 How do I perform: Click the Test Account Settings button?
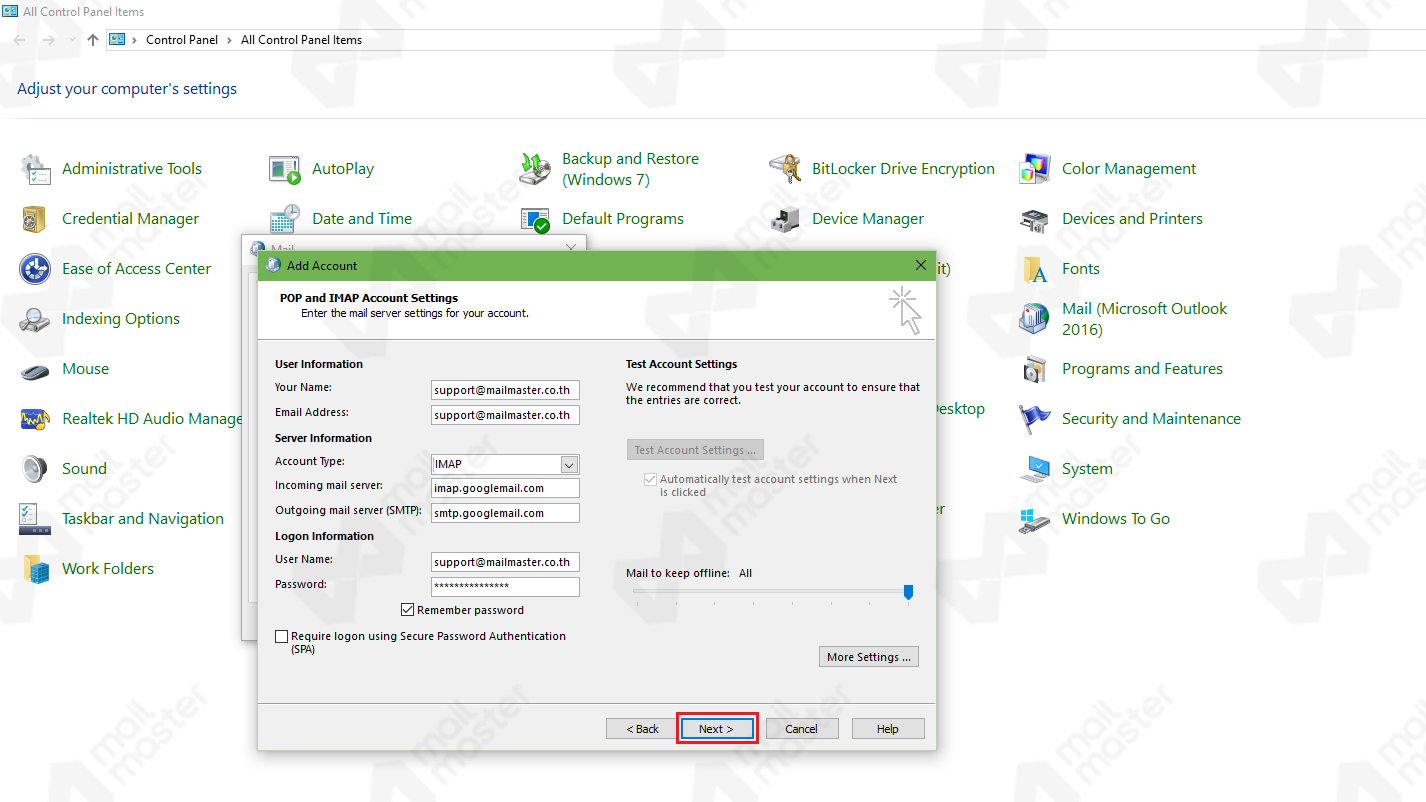click(x=695, y=450)
